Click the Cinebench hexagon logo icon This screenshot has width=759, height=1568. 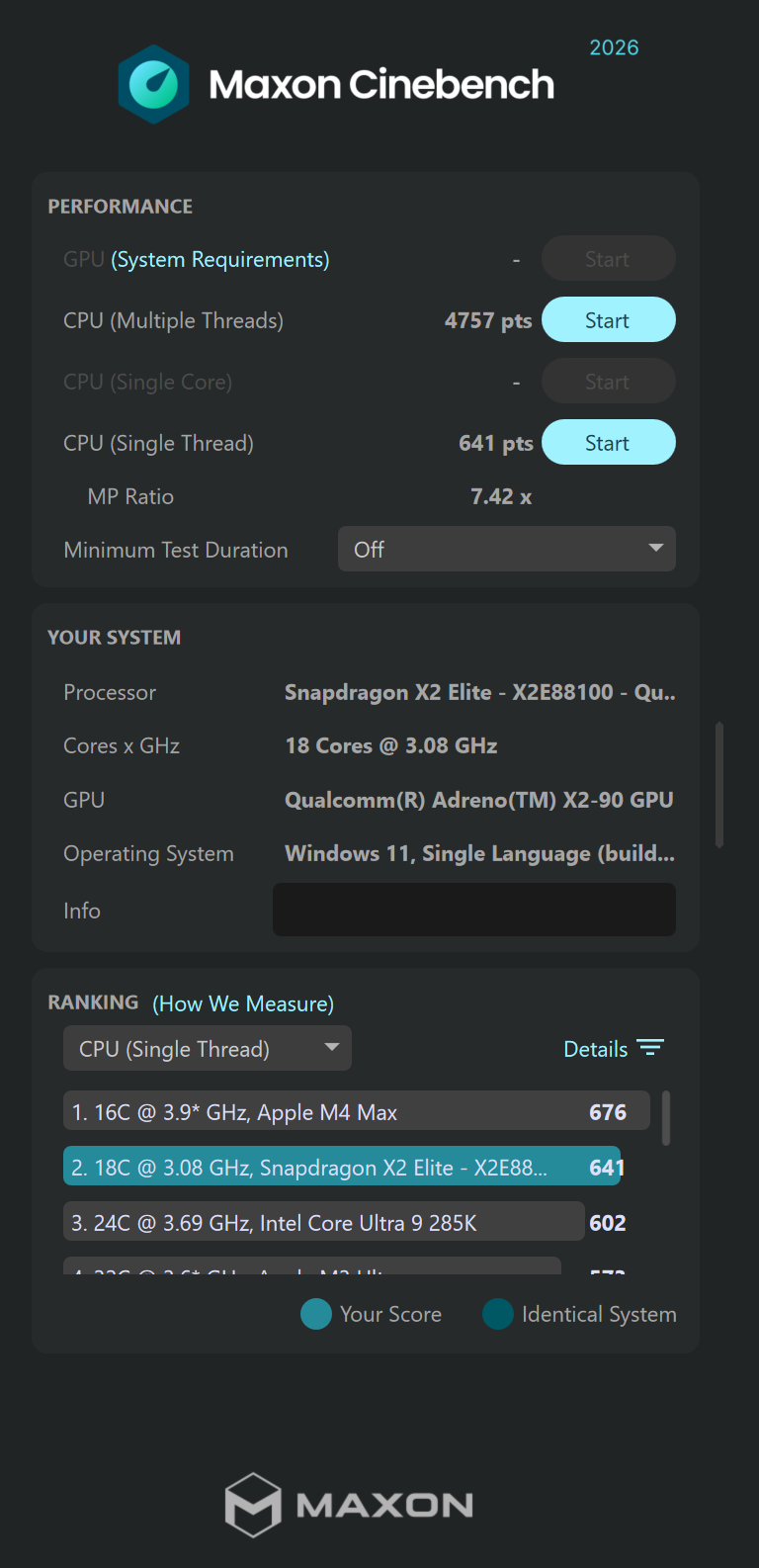pyautogui.click(x=153, y=85)
